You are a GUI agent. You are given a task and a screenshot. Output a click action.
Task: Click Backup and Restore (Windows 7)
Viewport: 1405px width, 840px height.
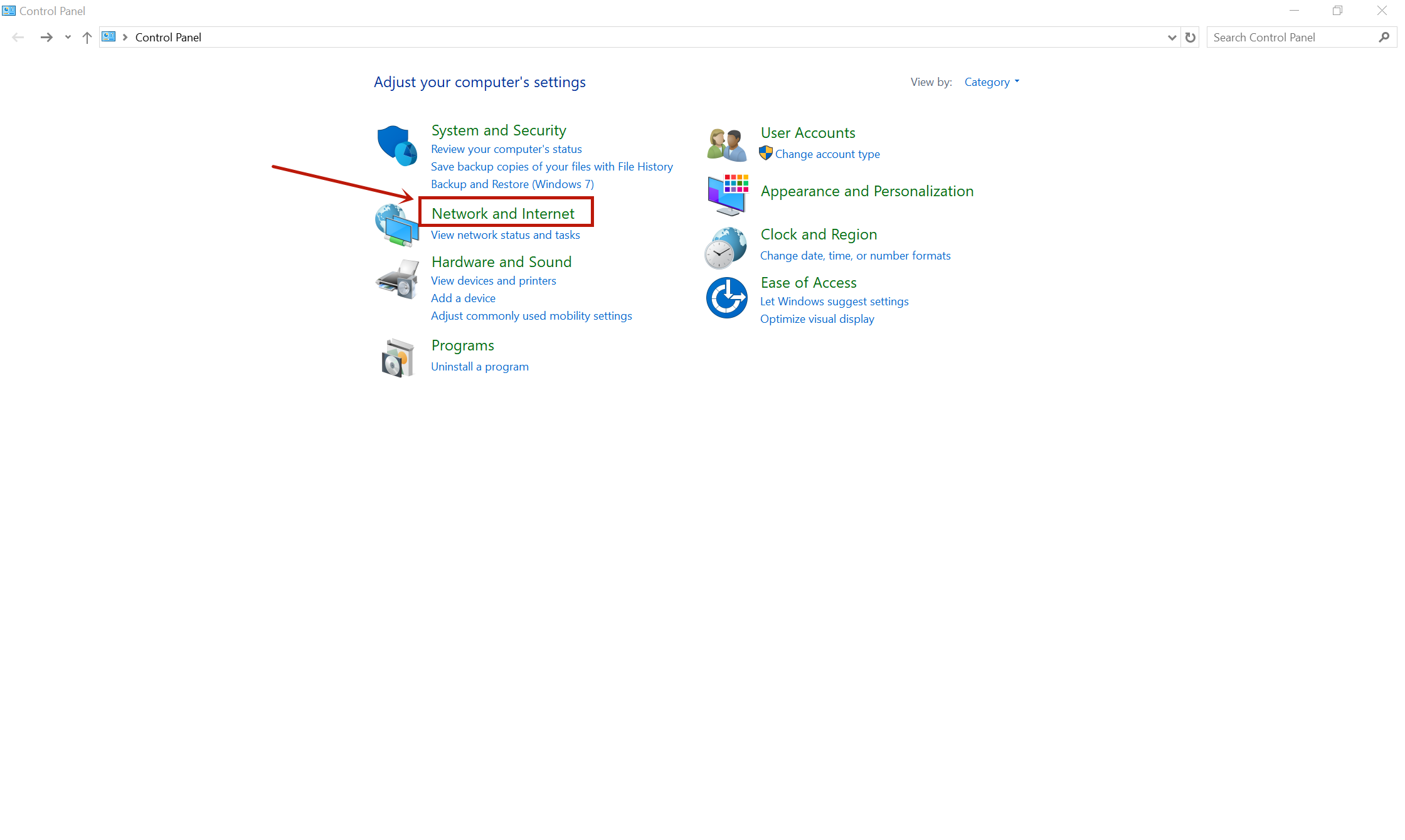[512, 184]
